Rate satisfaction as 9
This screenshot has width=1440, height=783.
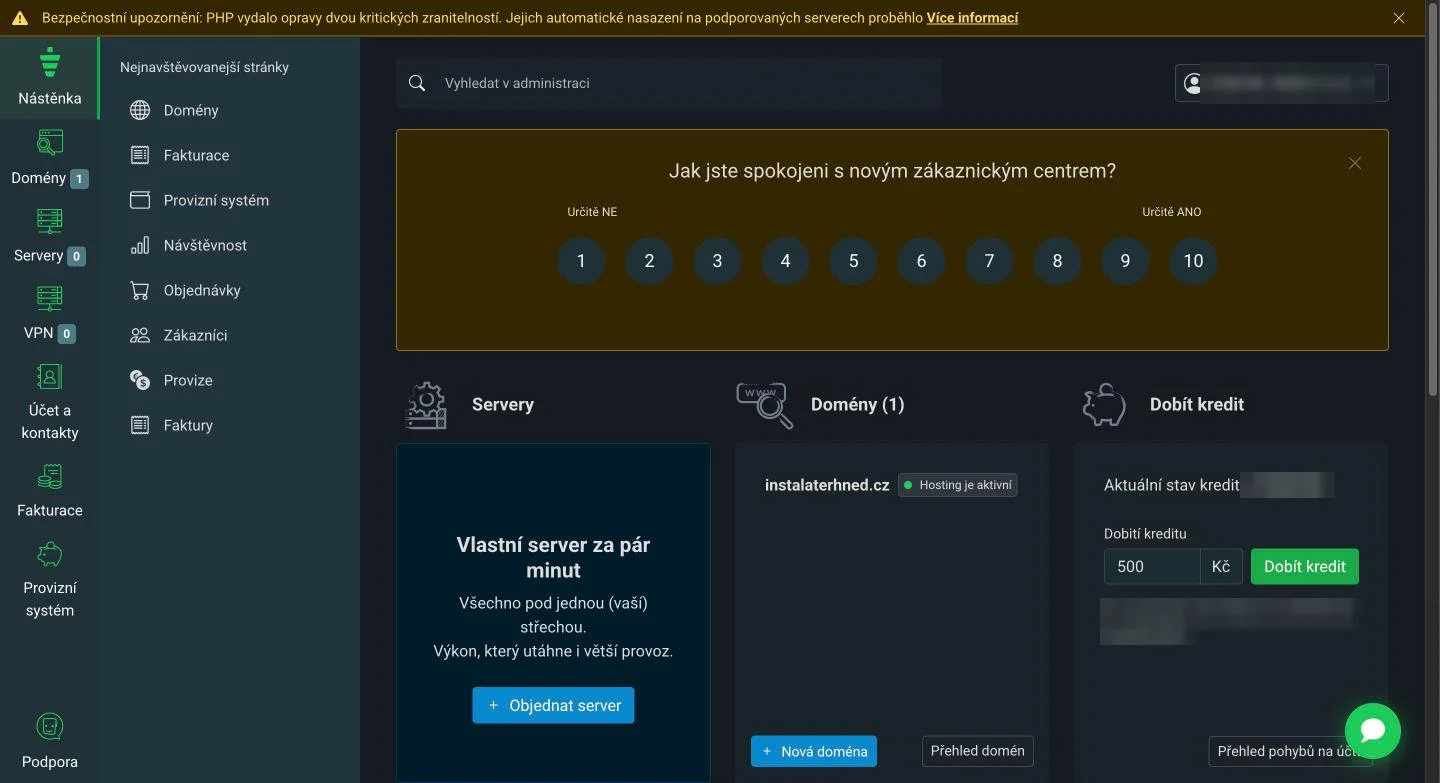(1125, 261)
